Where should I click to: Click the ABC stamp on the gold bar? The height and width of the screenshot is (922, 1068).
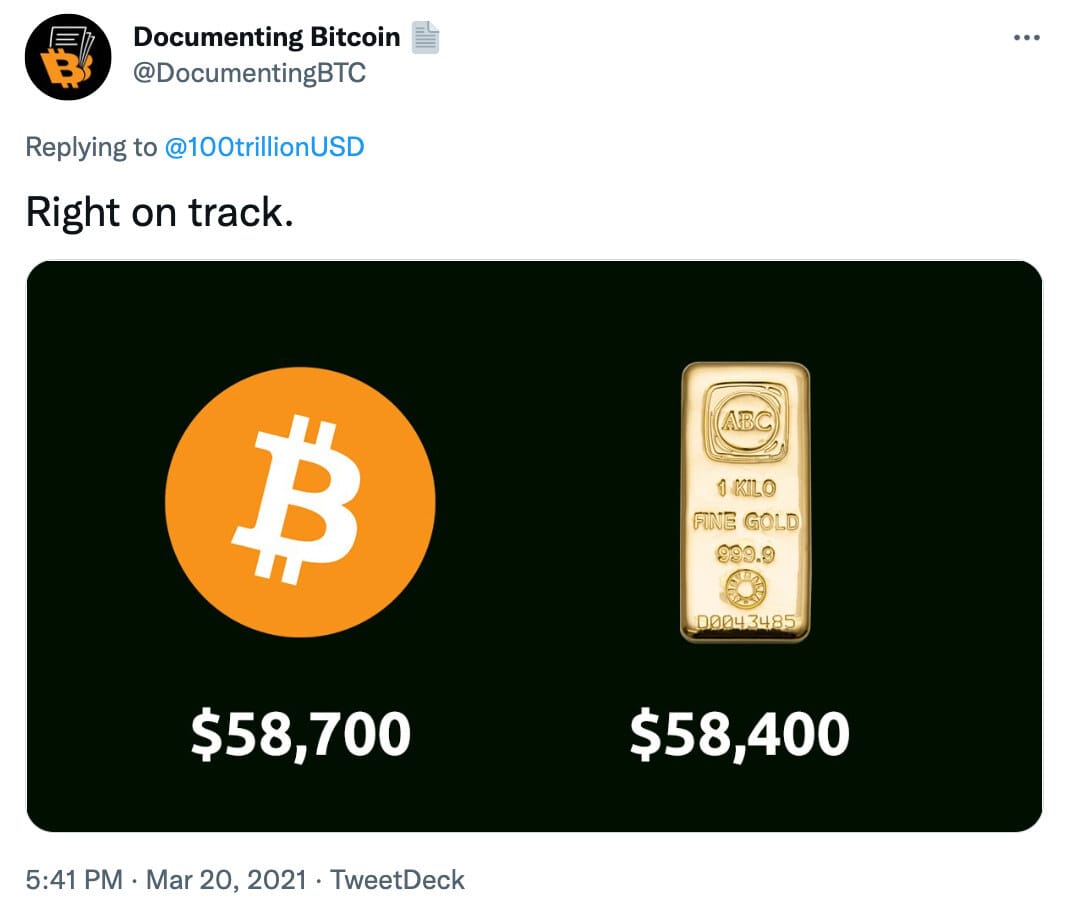click(x=747, y=422)
